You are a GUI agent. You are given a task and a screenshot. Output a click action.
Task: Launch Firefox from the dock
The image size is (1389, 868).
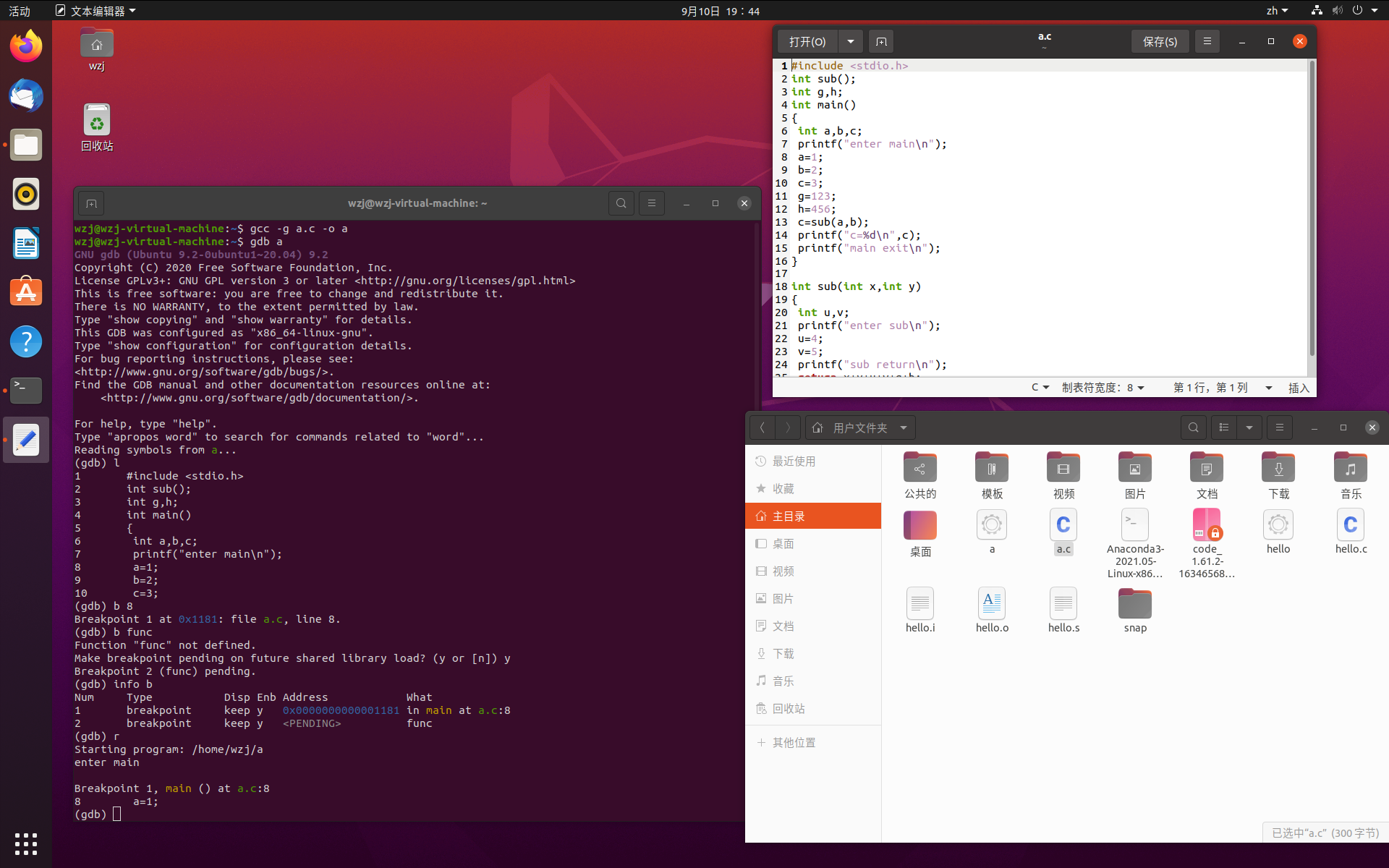click(26, 46)
